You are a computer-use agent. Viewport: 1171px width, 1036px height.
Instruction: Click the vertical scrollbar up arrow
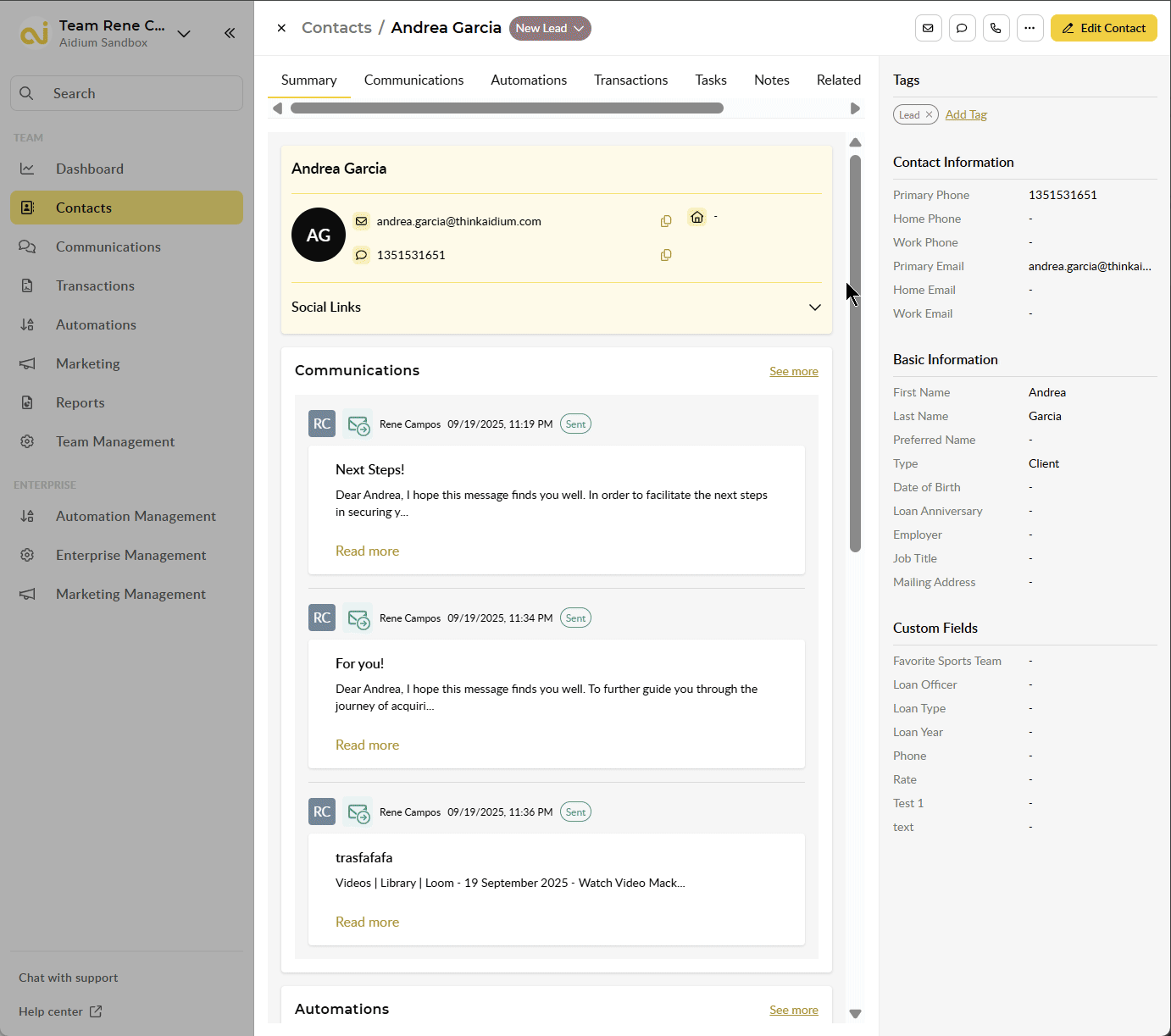click(x=855, y=142)
